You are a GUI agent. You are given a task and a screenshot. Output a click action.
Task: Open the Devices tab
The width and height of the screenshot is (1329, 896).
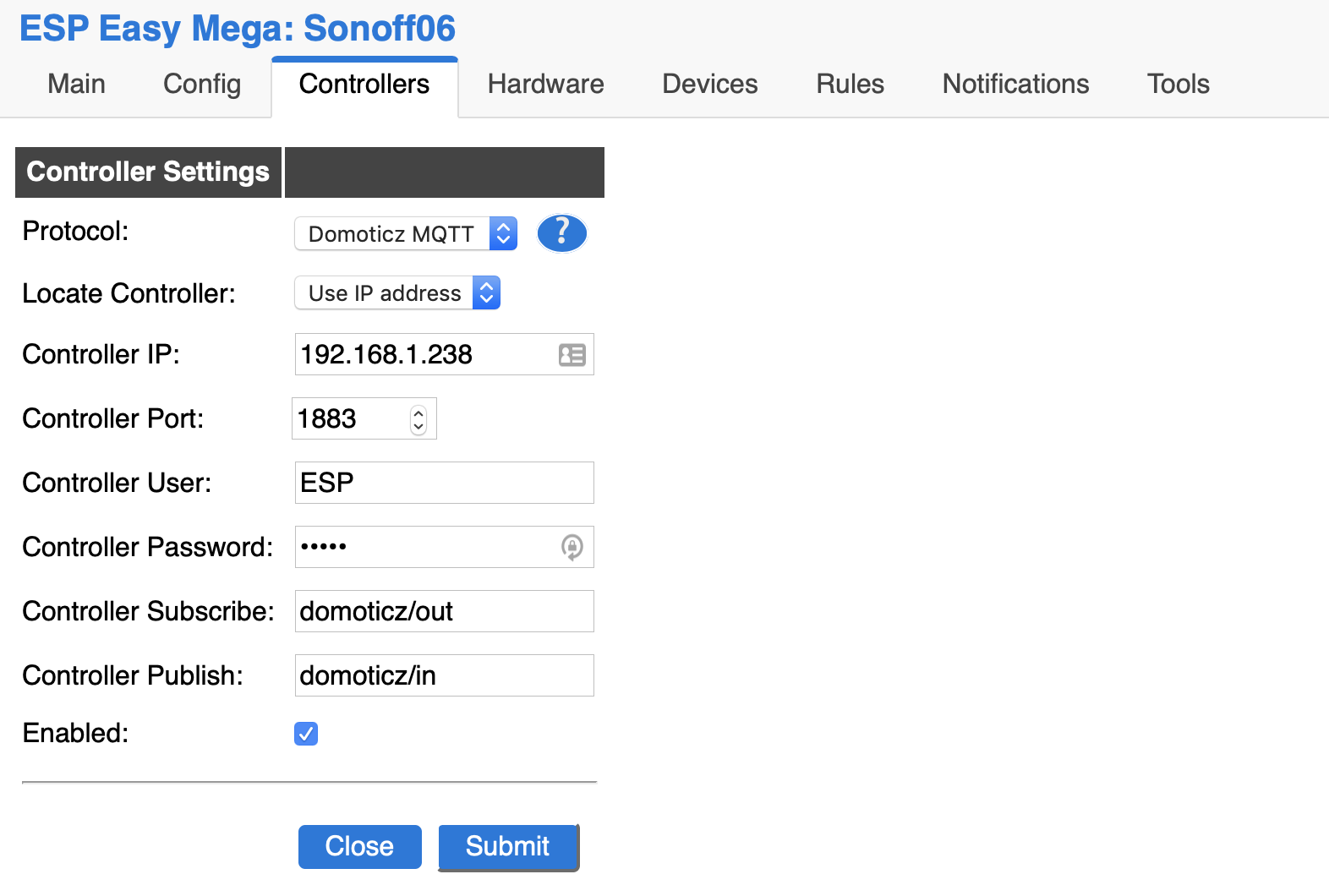710,85
